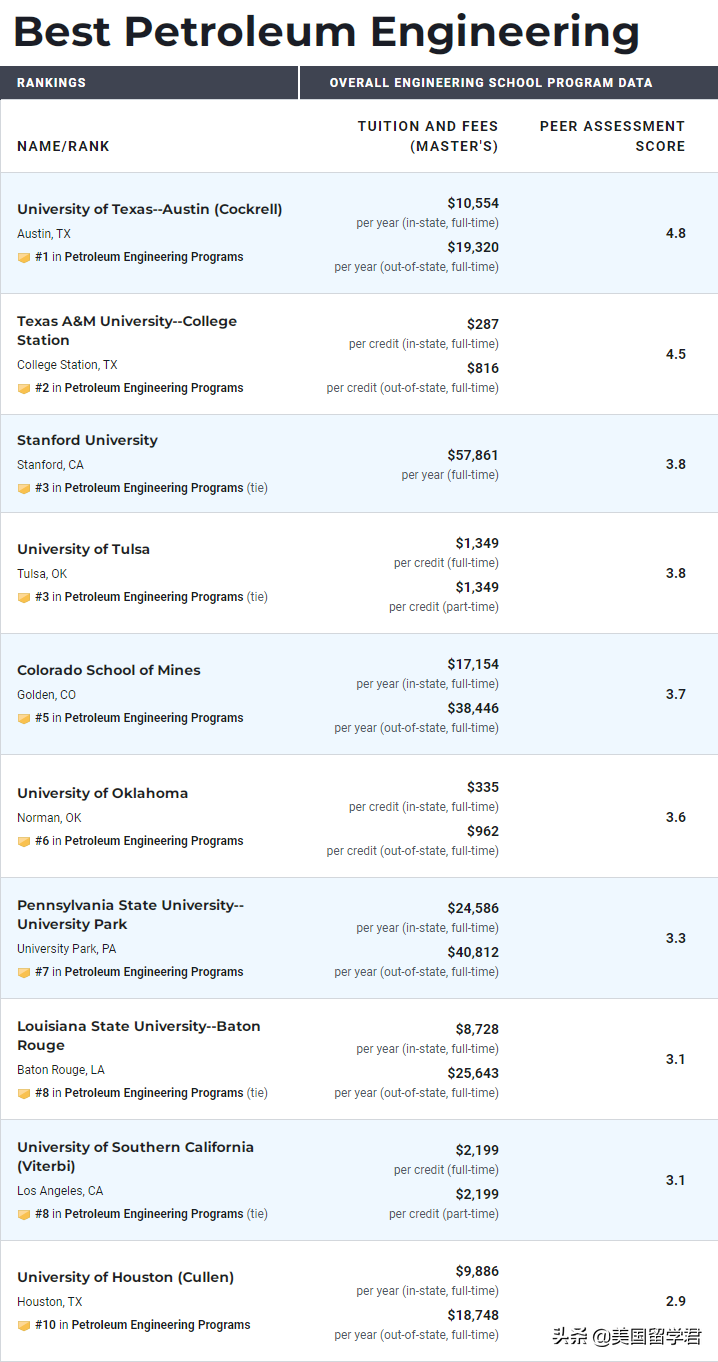Click the #6 rank badge icon
Viewport: 718px width, 1362px height.
pyautogui.click(x=24, y=842)
